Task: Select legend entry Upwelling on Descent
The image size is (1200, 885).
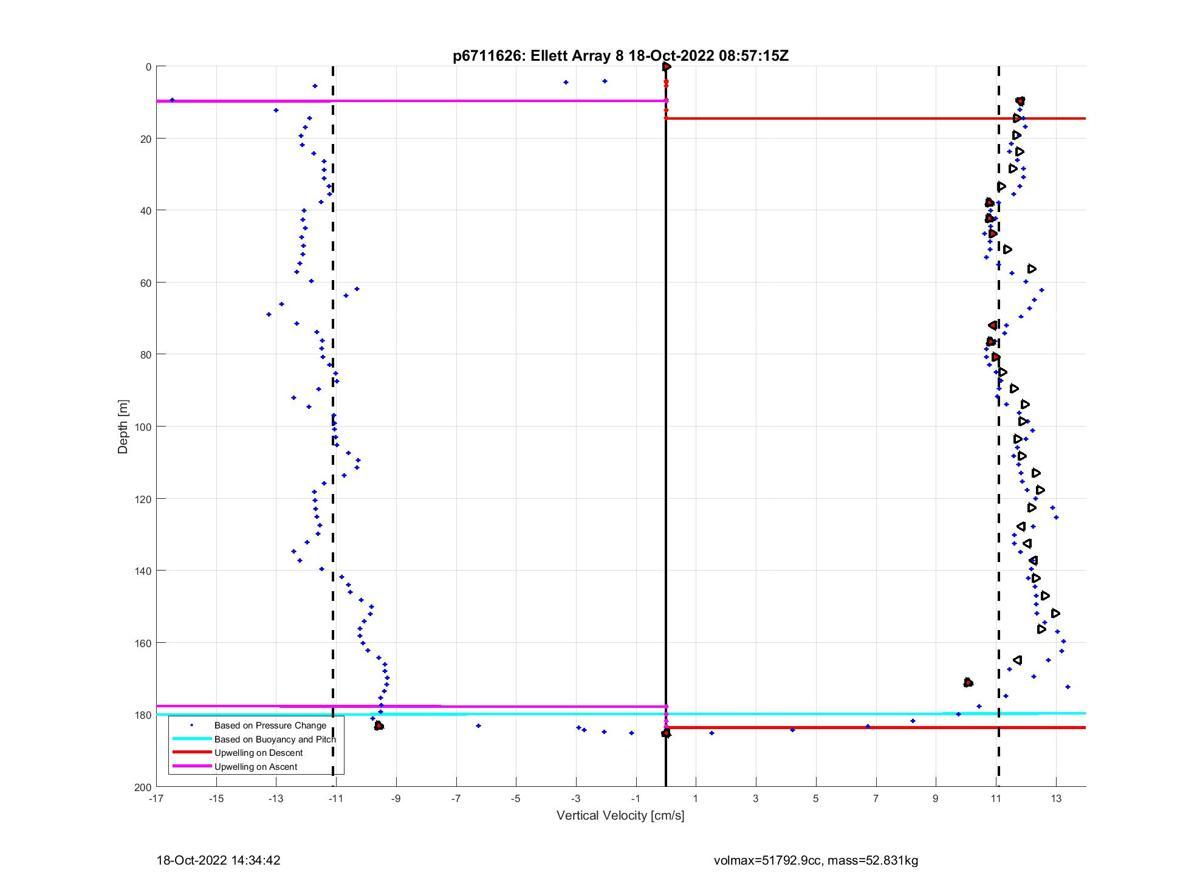Action: point(259,753)
